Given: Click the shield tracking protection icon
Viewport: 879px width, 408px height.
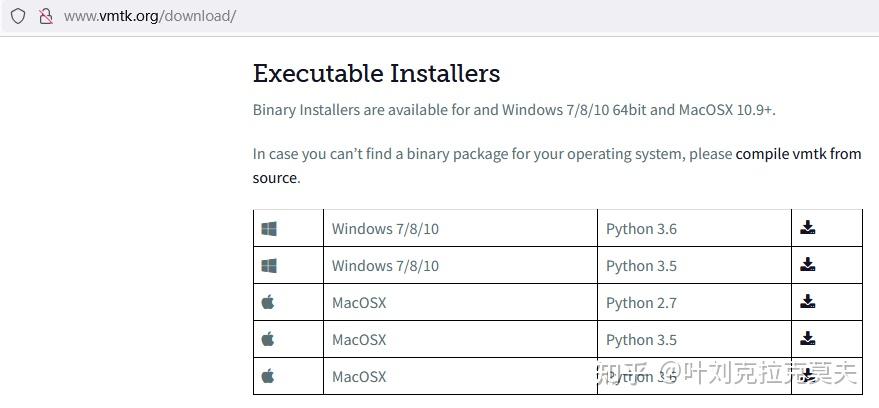Looking at the screenshot, I should pos(18,17).
